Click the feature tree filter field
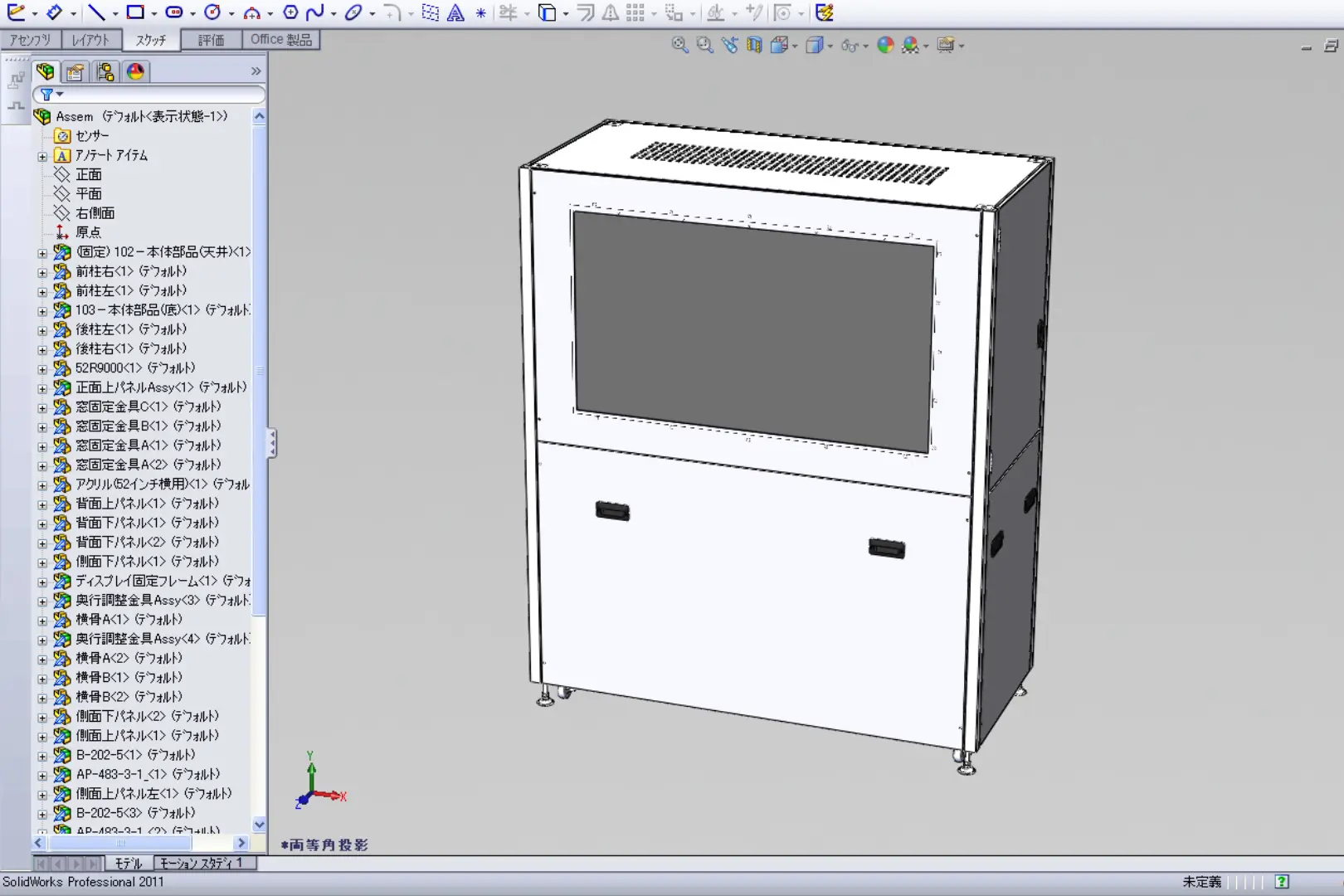The height and width of the screenshot is (896, 1344). 149,95
